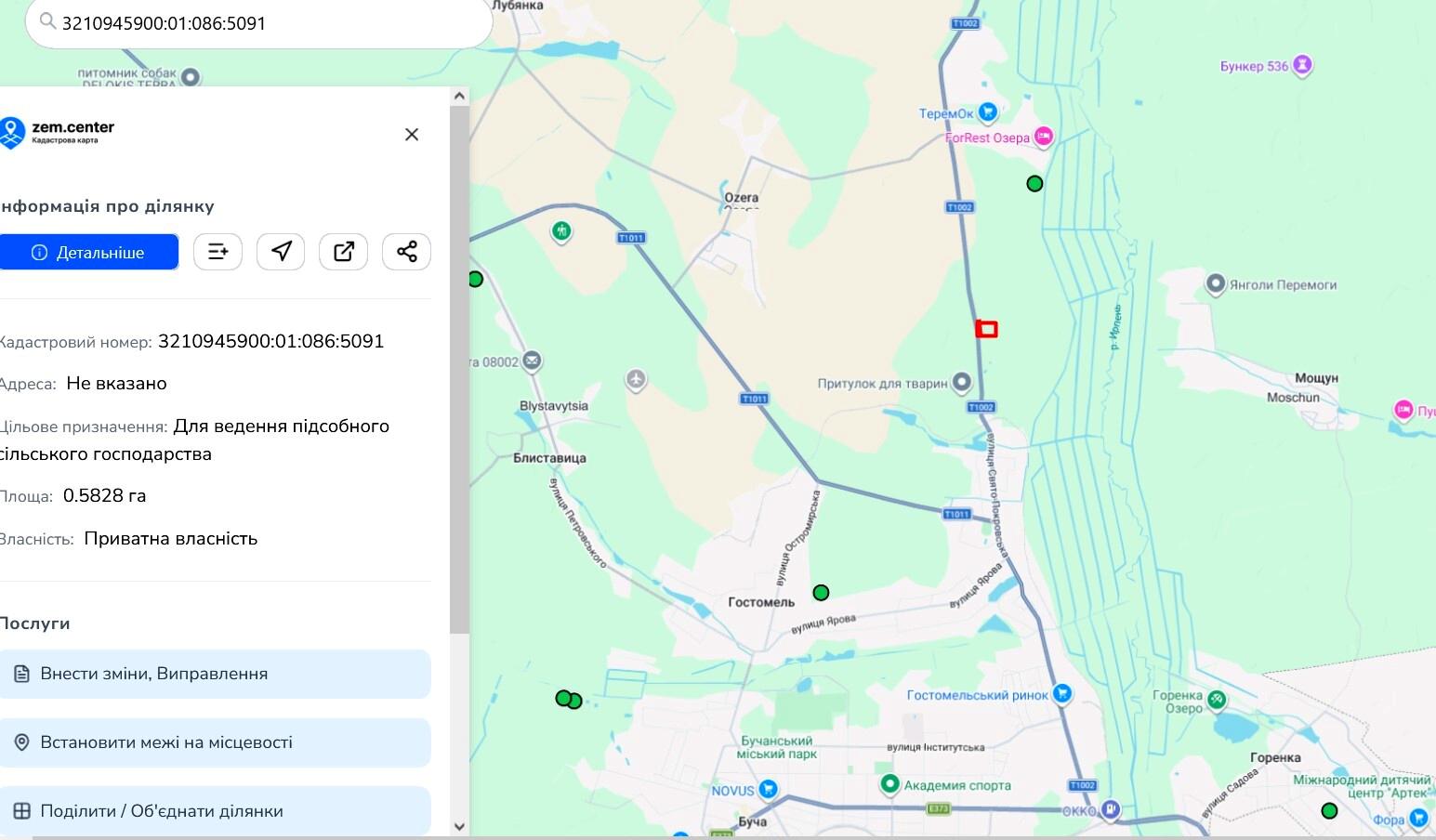Click the Ozera village label
Viewport: 1436px width, 840px height.
(742, 197)
